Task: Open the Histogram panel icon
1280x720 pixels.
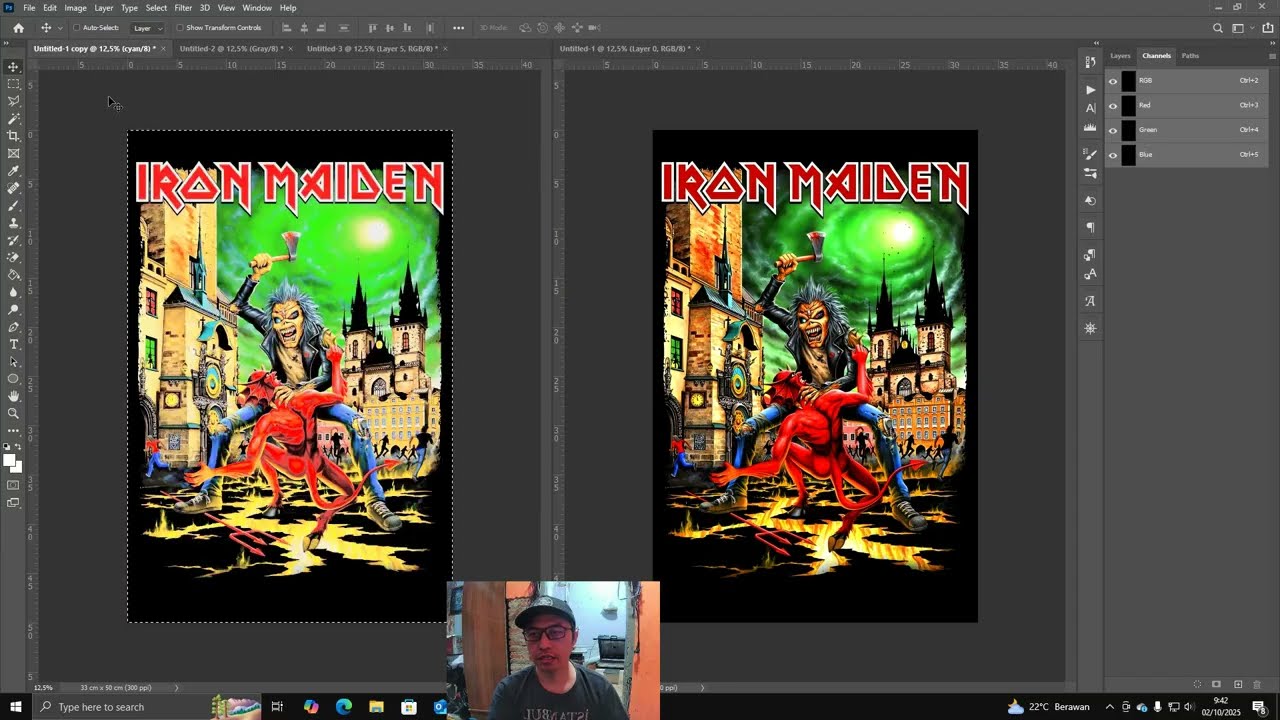Action: coord(1090,128)
